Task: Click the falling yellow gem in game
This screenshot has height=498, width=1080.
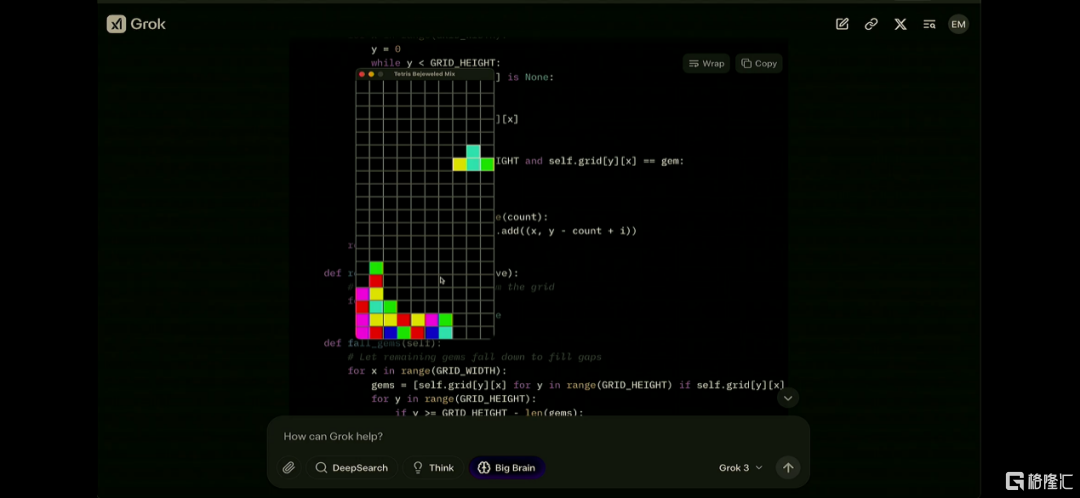Action: [x=459, y=164]
